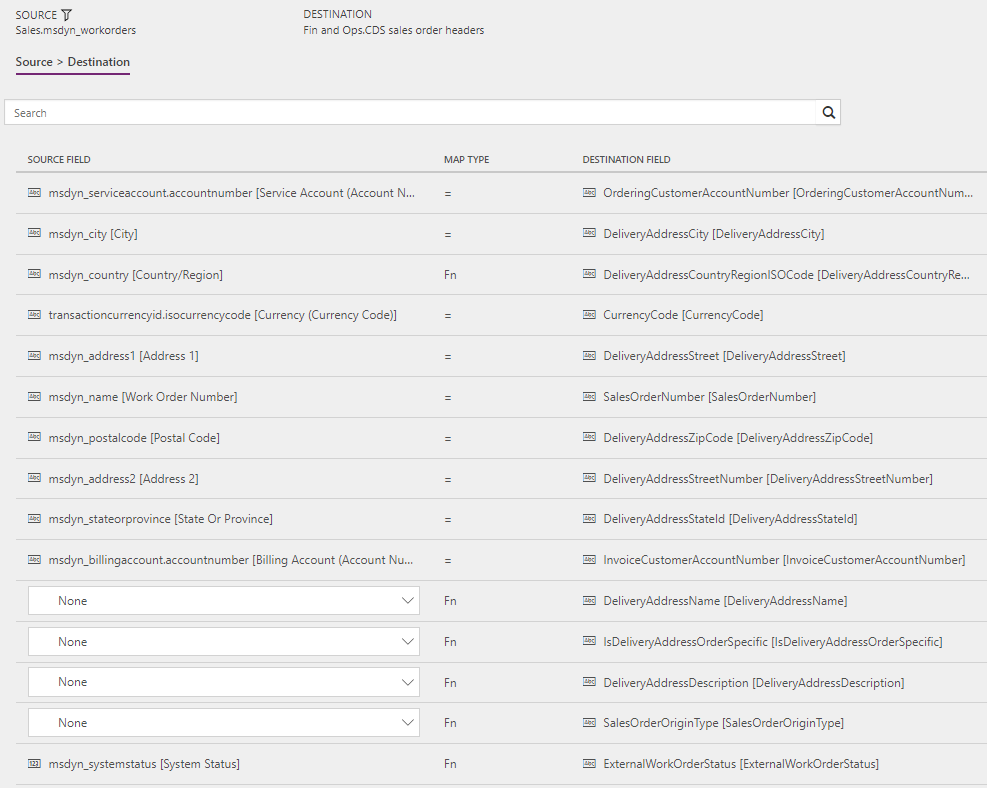Select DeliveryAddressZipCode destination field text
The image size is (987, 788).
(738, 437)
